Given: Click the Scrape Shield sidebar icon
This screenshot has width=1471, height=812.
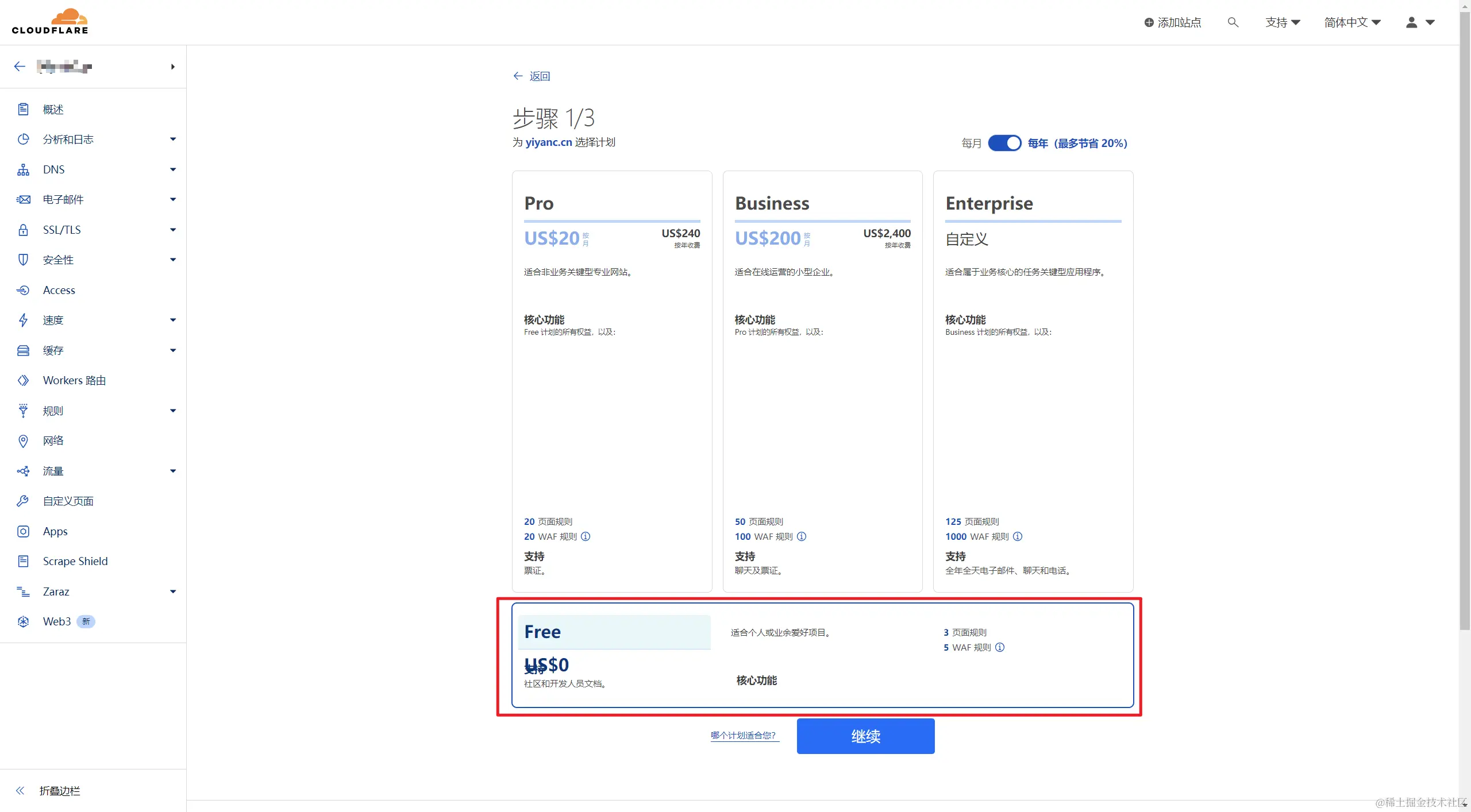Looking at the screenshot, I should coord(23,561).
